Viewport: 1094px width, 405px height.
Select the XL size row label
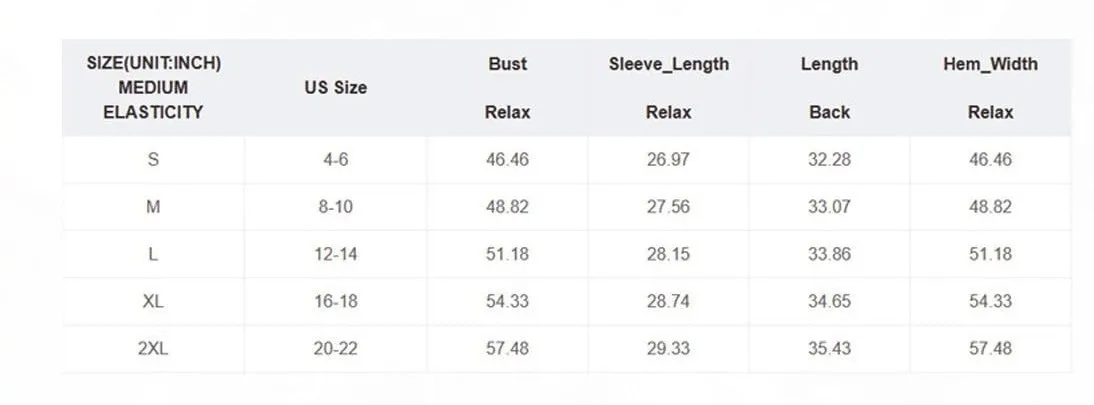(153, 301)
